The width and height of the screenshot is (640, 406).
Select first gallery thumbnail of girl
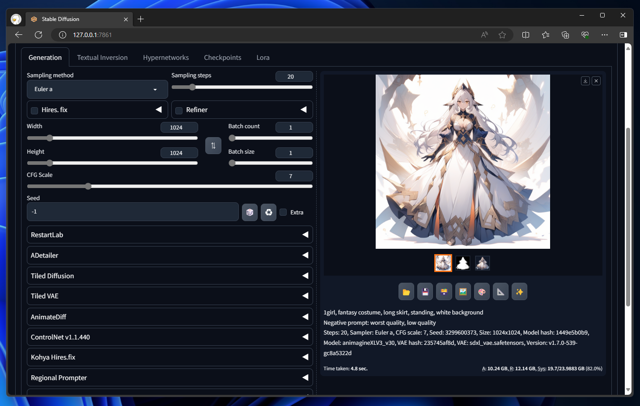(443, 263)
